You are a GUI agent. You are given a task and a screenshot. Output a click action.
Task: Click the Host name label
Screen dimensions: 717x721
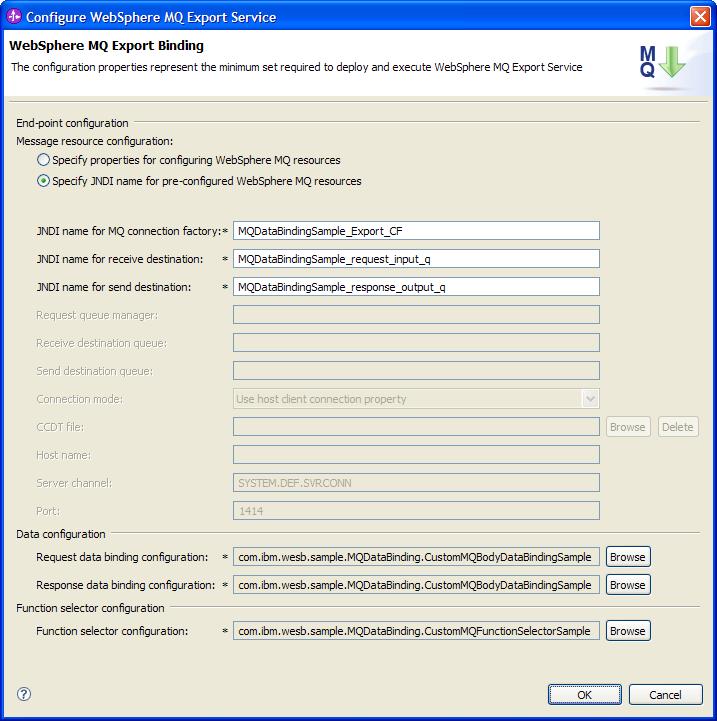(63, 455)
